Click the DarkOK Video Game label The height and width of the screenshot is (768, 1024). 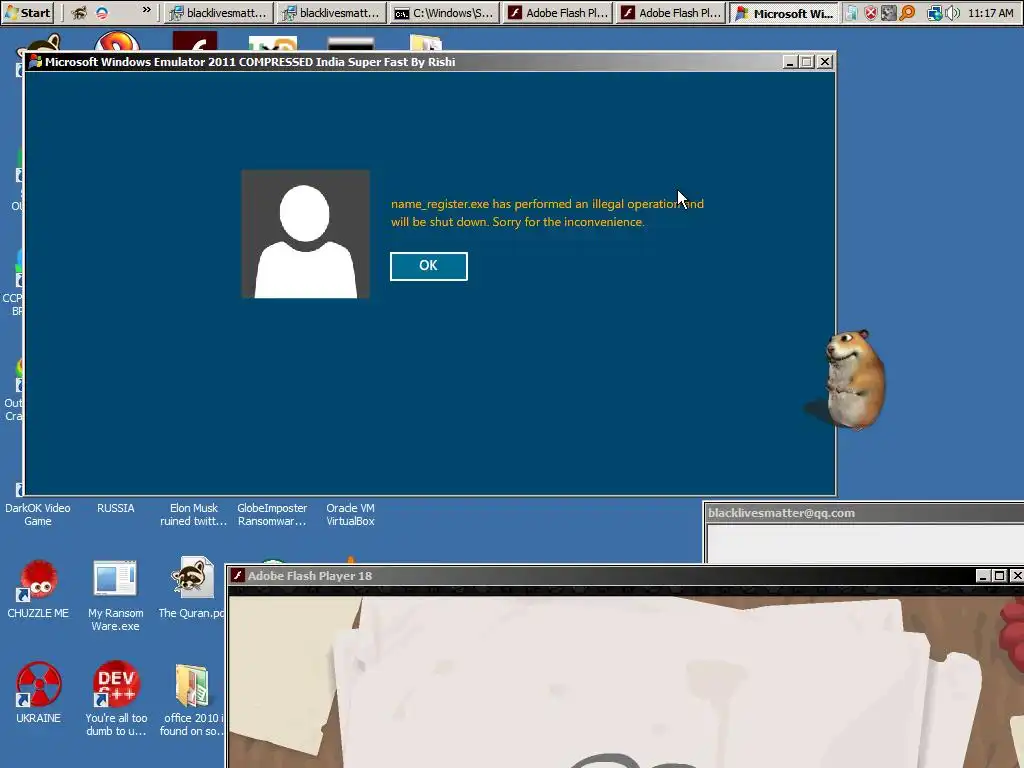point(38,515)
